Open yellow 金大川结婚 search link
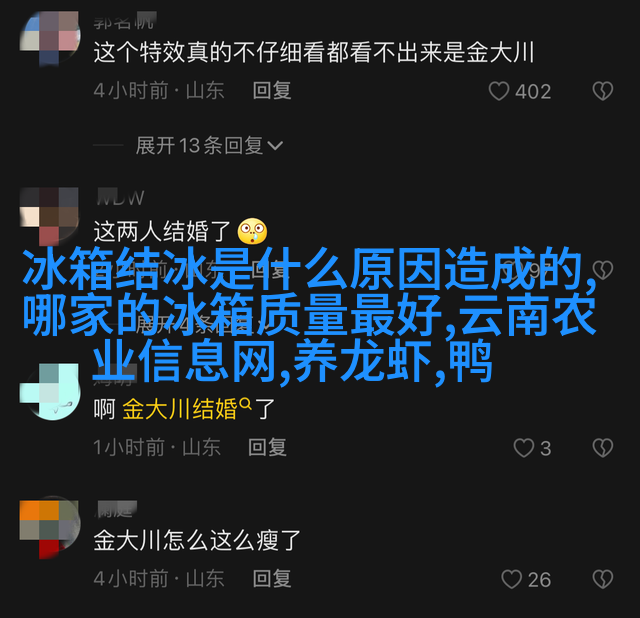This screenshot has width=640, height=618. tap(180, 409)
